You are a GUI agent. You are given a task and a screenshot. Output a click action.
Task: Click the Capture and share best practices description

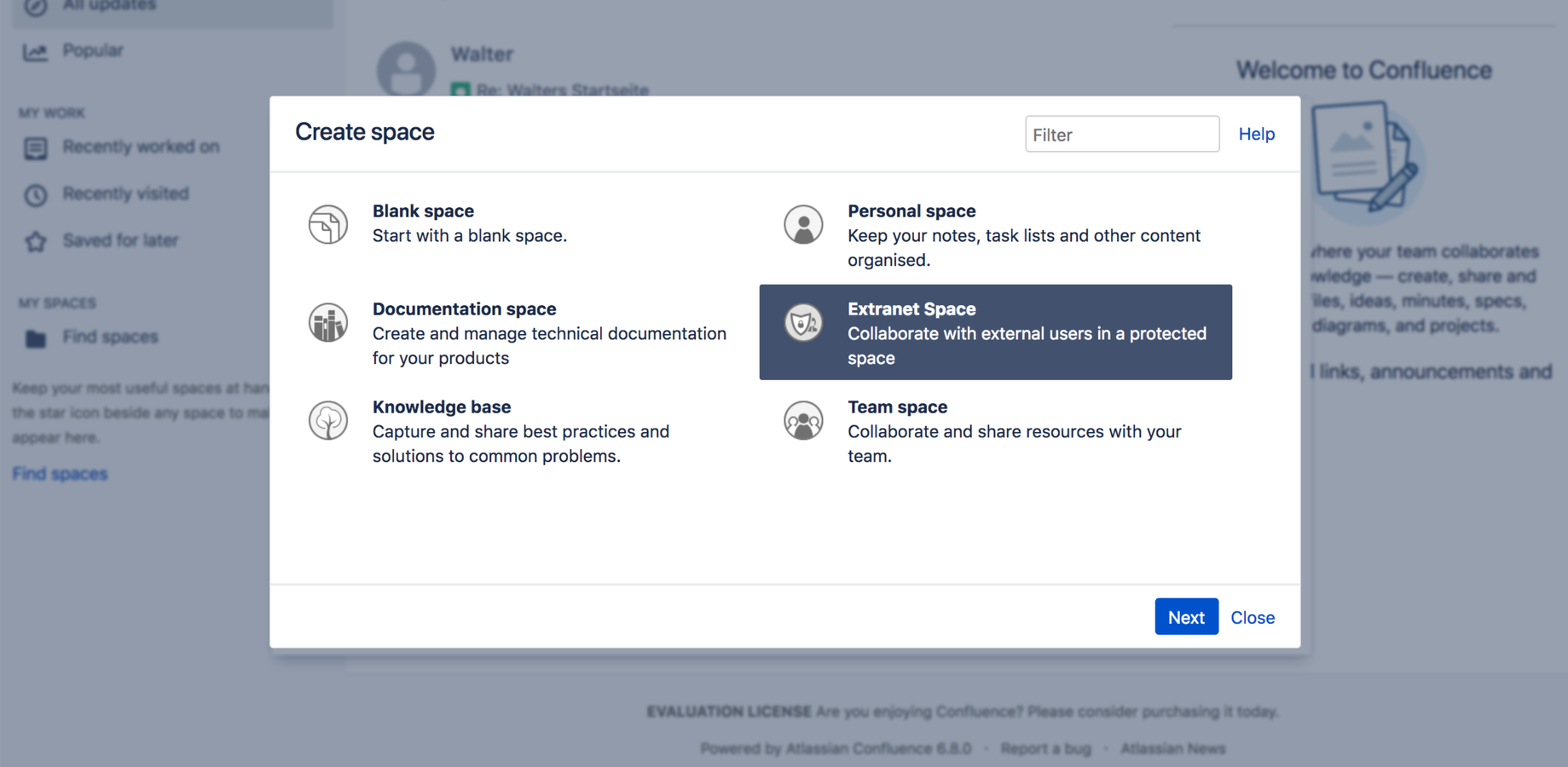pos(521,443)
